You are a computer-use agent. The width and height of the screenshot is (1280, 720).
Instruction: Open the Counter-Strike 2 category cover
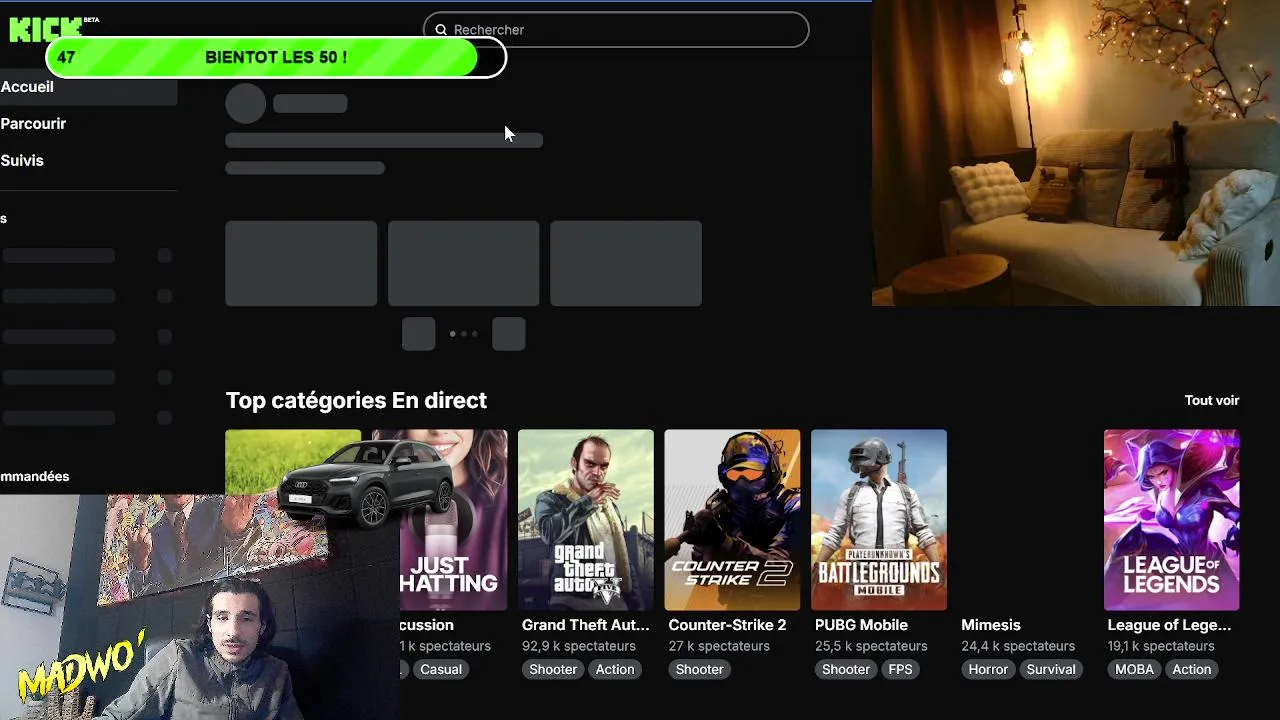732,520
